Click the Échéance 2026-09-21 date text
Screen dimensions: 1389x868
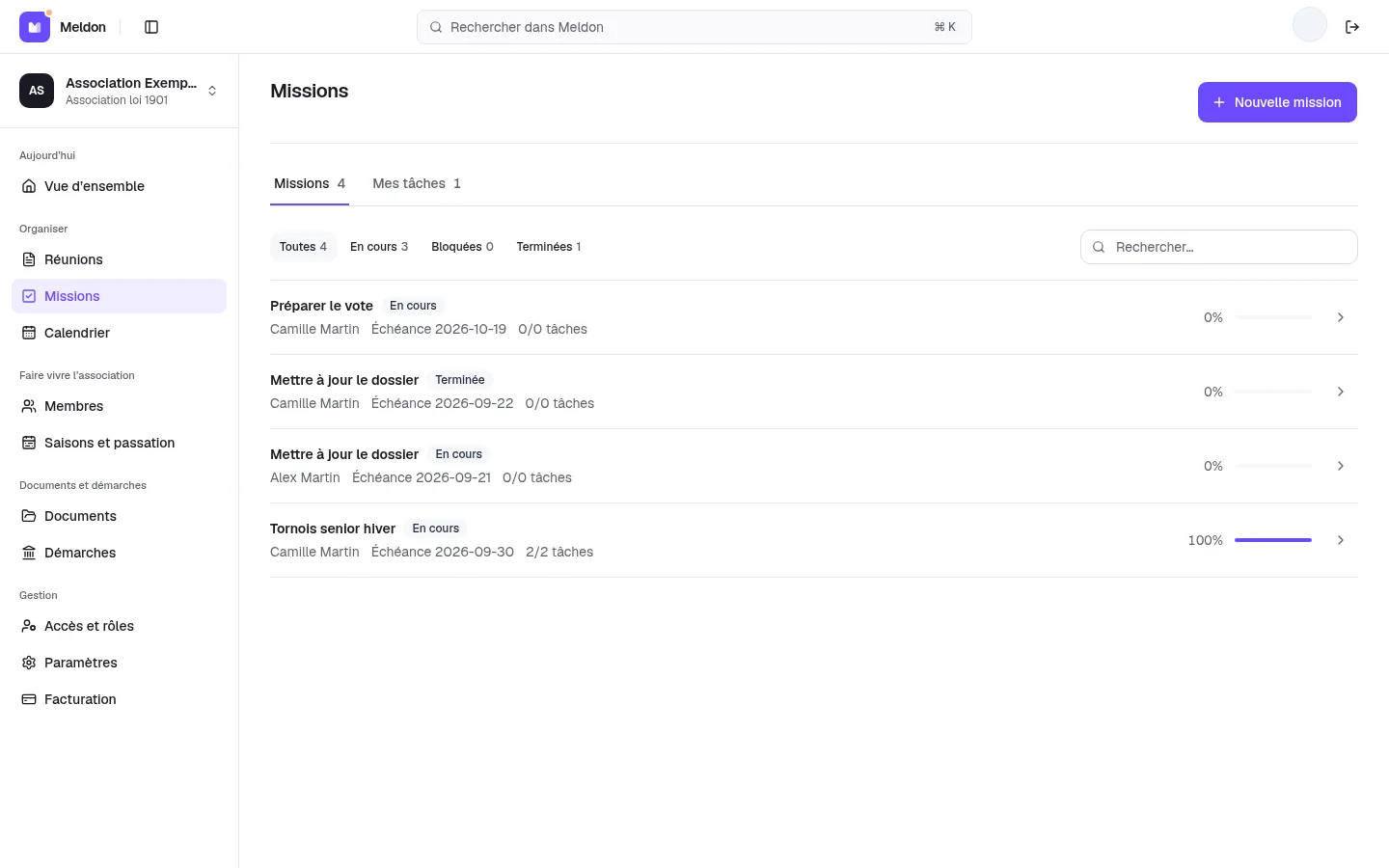(x=422, y=477)
